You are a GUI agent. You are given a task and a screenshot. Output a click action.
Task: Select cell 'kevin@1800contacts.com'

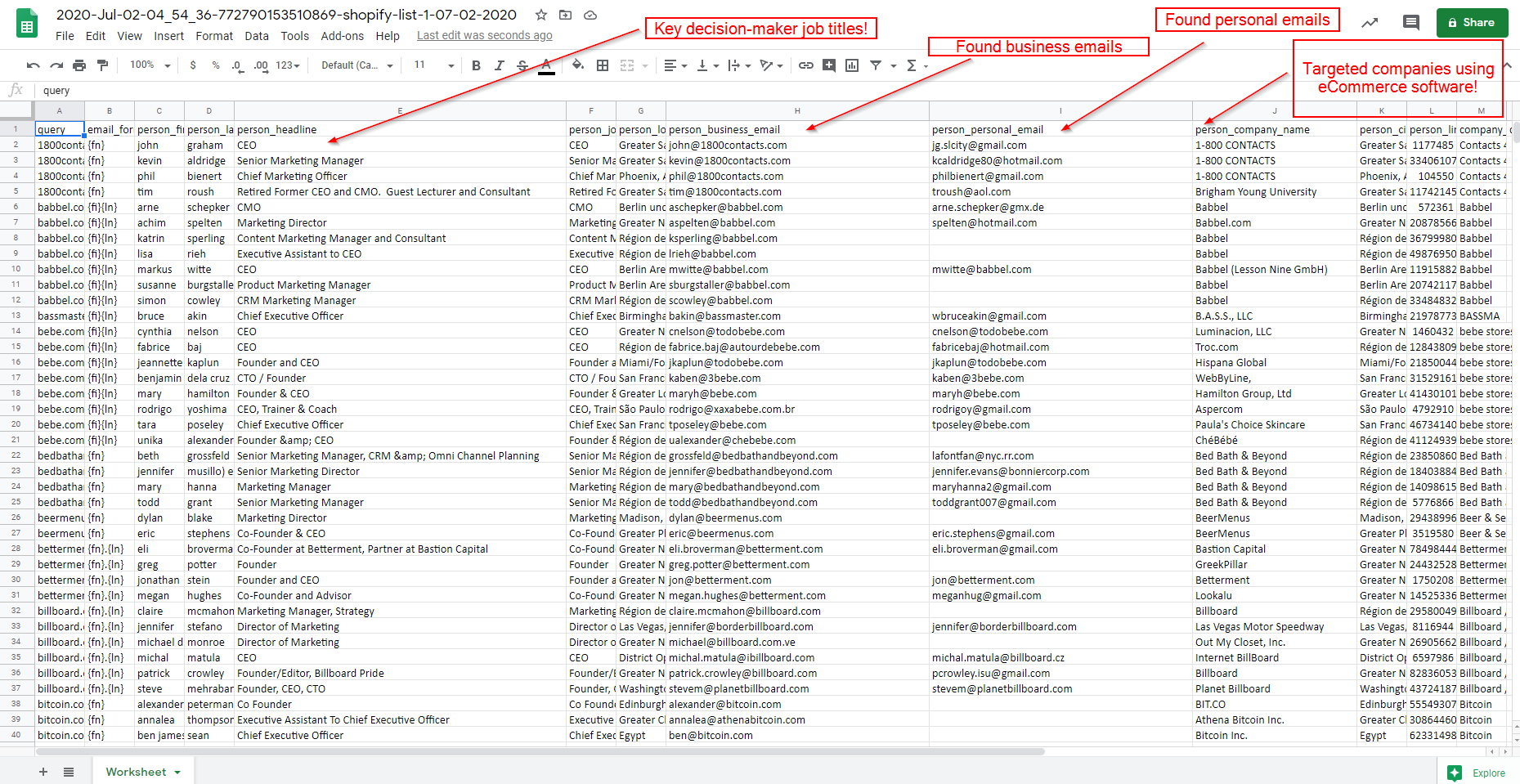click(x=797, y=161)
